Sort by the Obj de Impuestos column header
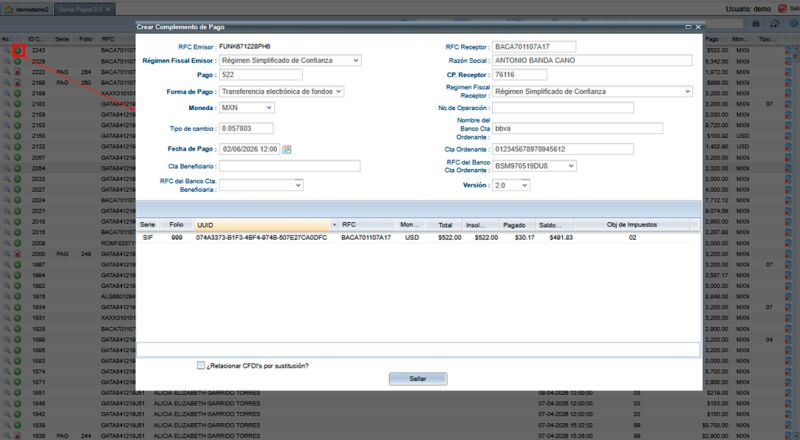800x440 pixels. tap(632, 225)
